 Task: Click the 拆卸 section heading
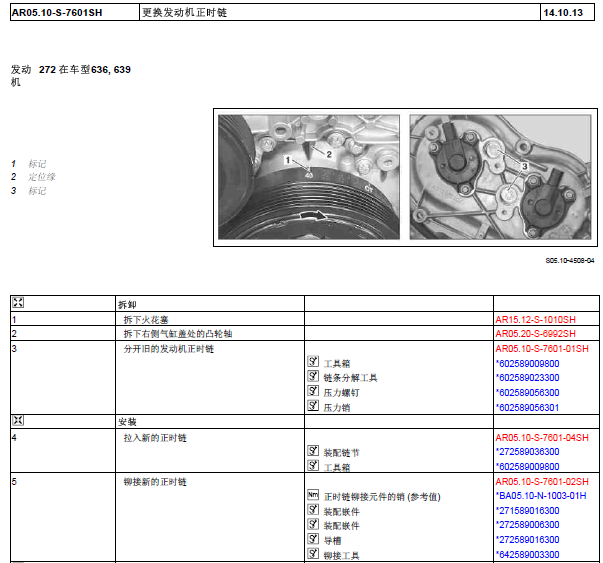127,305
